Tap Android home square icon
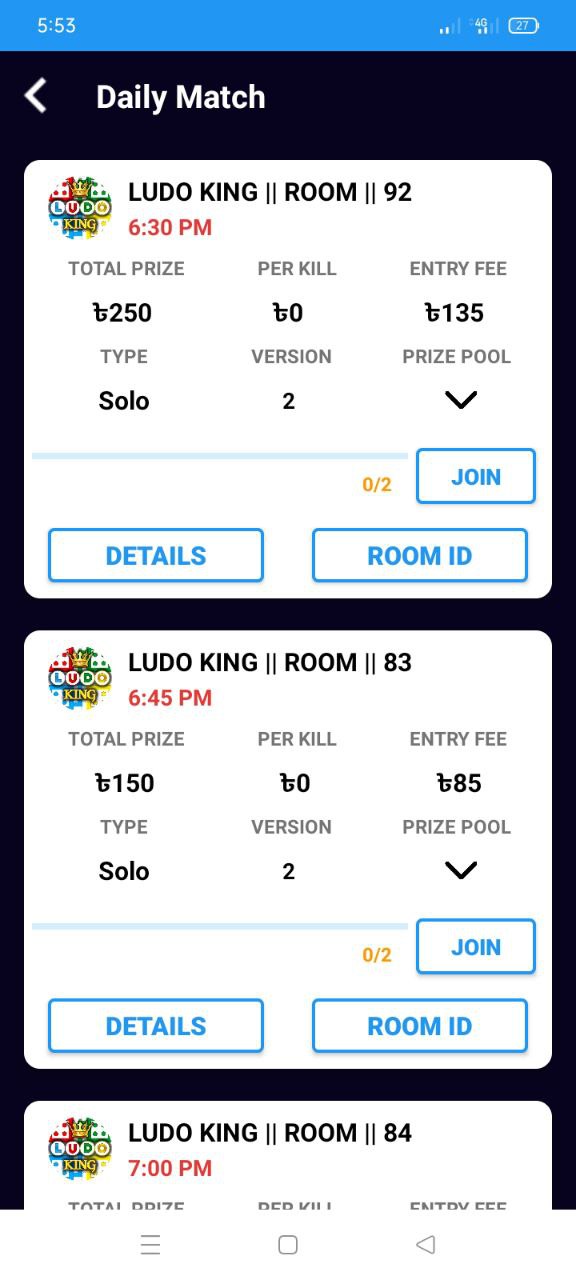This screenshot has width=576, height=1280. [x=288, y=1244]
